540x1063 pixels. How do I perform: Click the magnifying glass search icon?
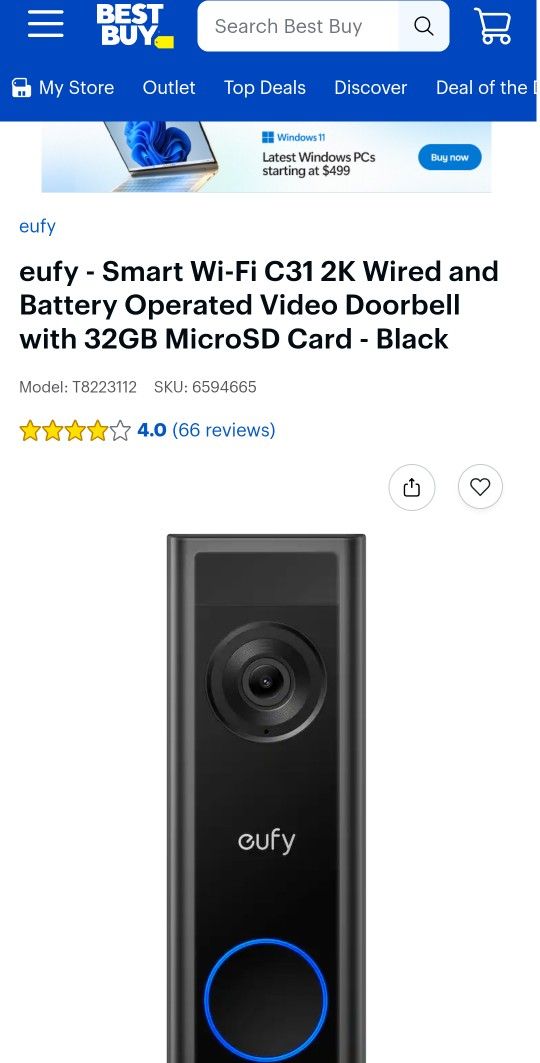coord(423,26)
